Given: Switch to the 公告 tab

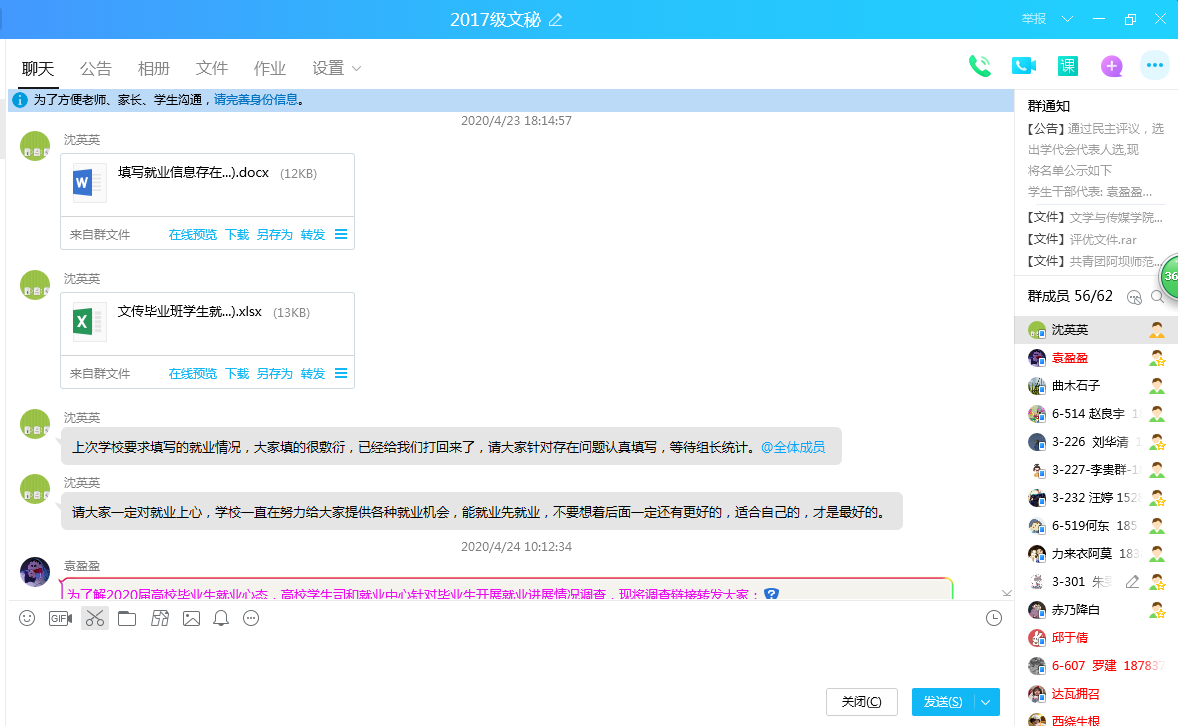Looking at the screenshot, I should coord(96,69).
